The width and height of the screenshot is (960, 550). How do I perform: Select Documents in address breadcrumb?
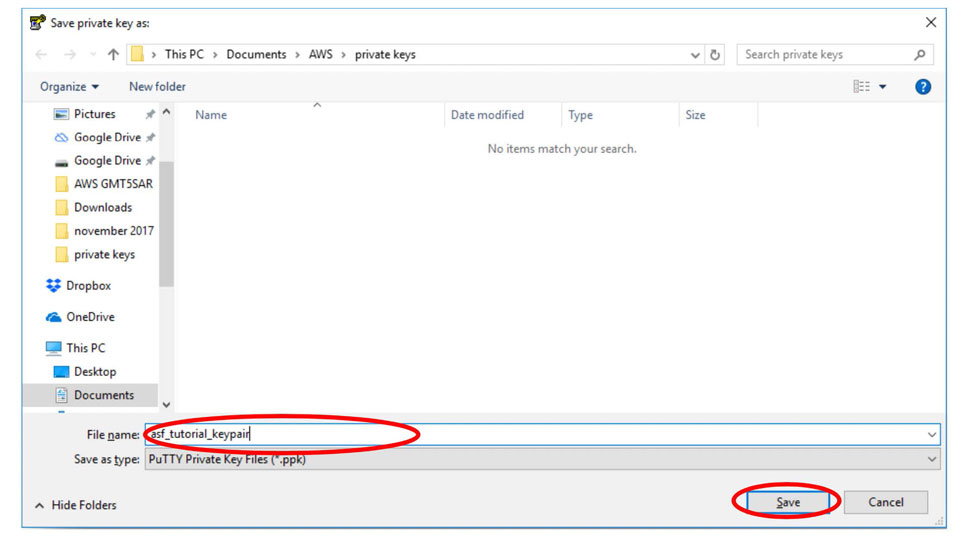pos(256,54)
